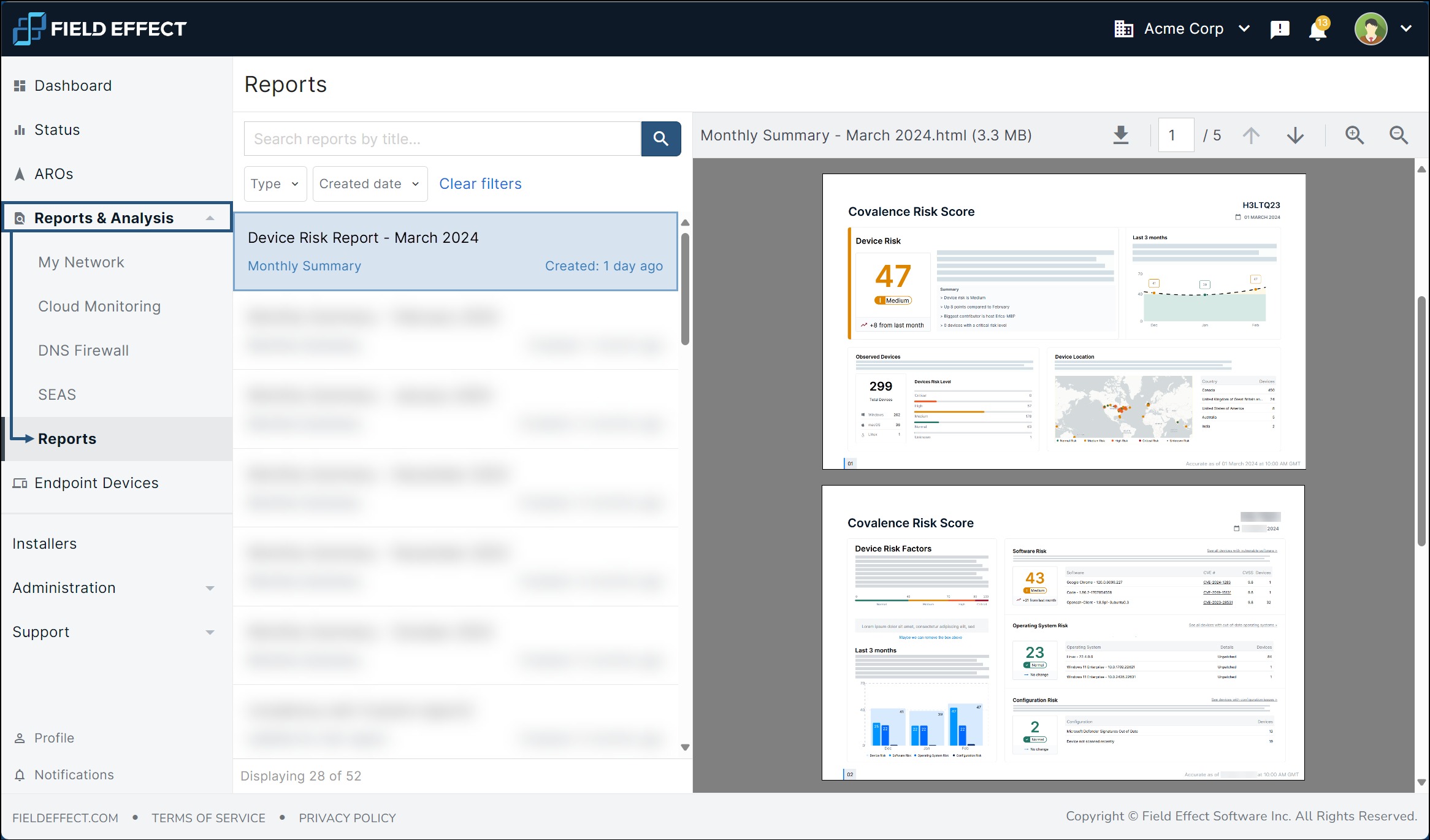Expand the Acme Corp organization selector
This screenshot has width=1430, height=840.
pos(1182,29)
